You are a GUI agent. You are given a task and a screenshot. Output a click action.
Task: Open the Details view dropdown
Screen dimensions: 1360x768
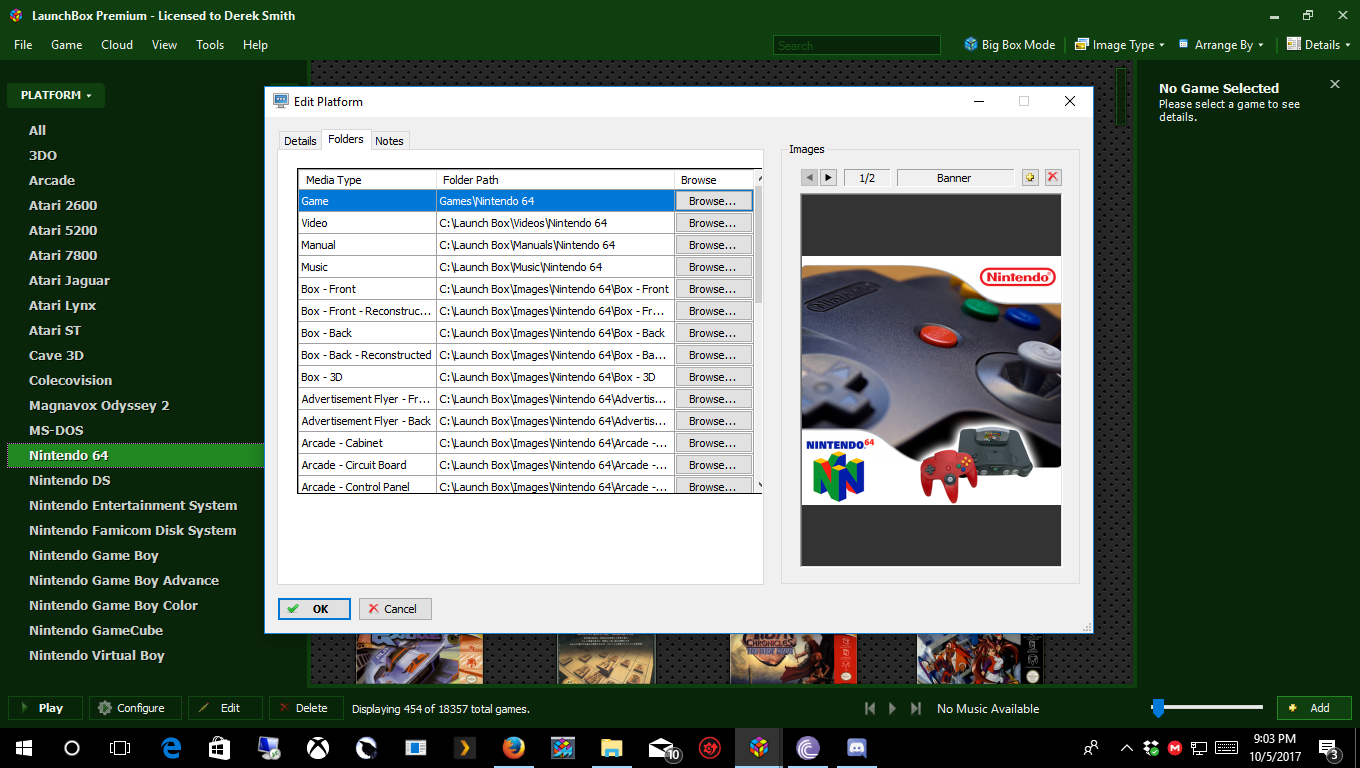pyautogui.click(x=1317, y=45)
